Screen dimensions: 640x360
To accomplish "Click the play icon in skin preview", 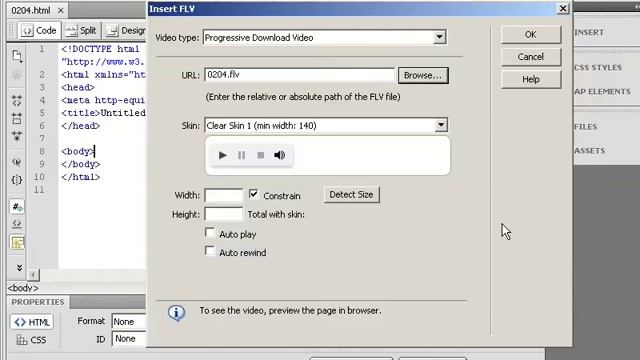I will coord(222,155).
